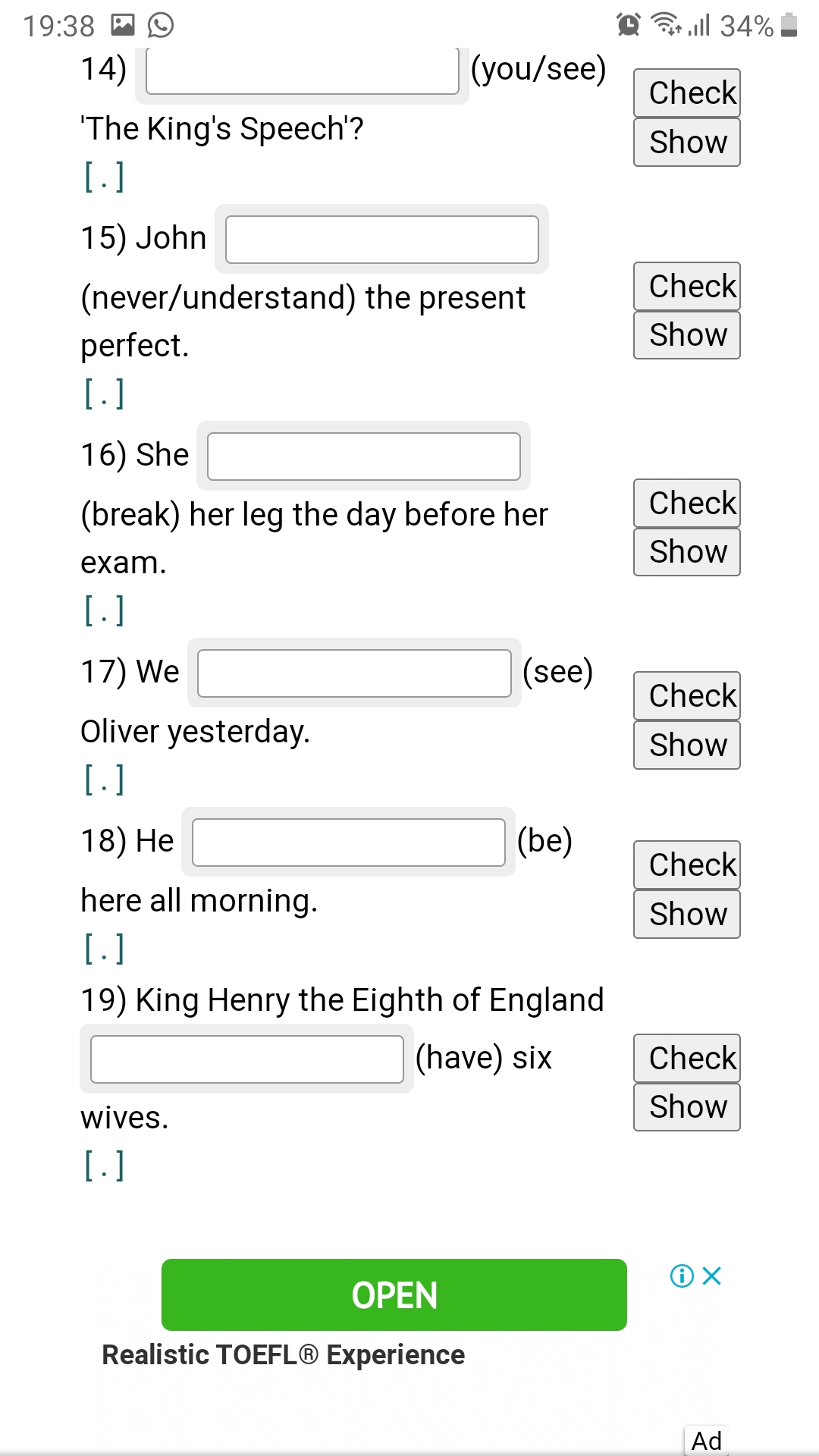Tap the image notification icon in status bar
The image size is (819, 1456).
(123, 25)
